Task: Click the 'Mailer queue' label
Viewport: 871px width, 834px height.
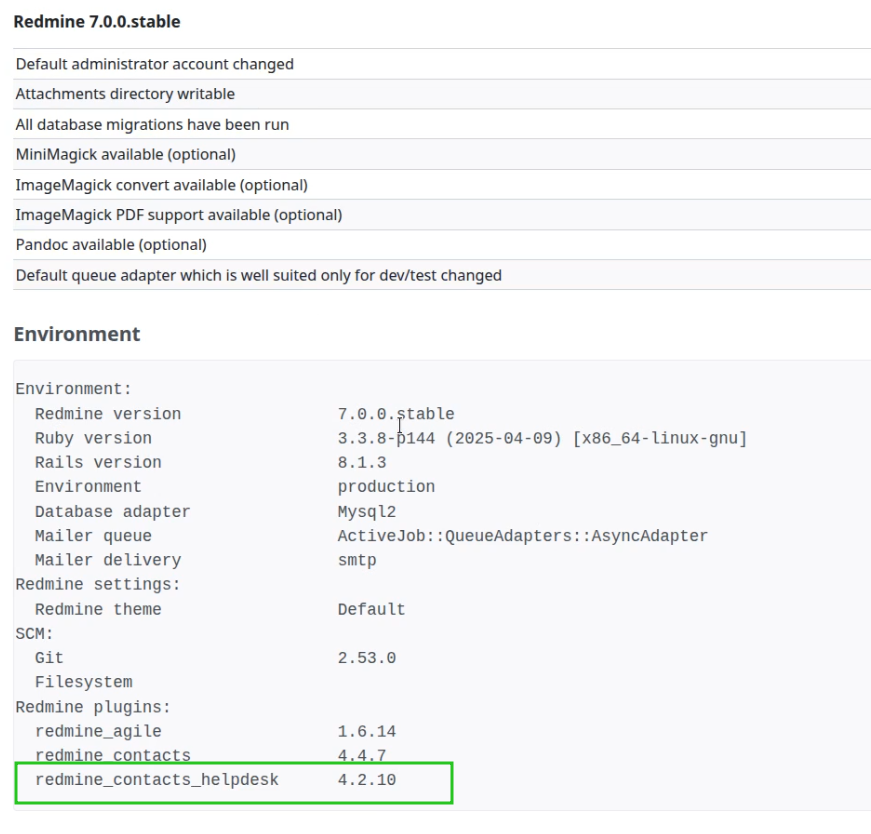Action: [x=93, y=536]
